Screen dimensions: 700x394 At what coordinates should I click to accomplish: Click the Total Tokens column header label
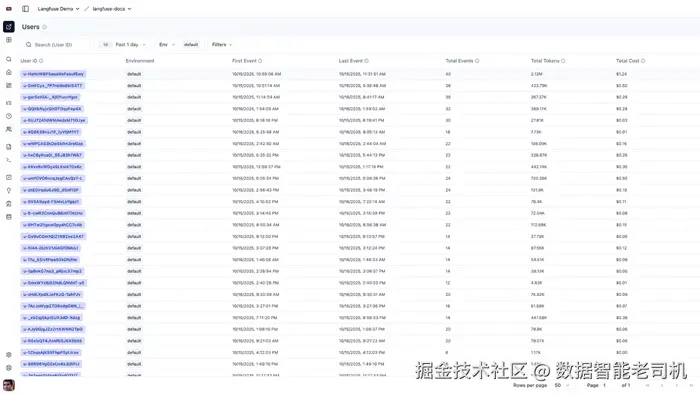pyautogui.click(x=545, y=61)
